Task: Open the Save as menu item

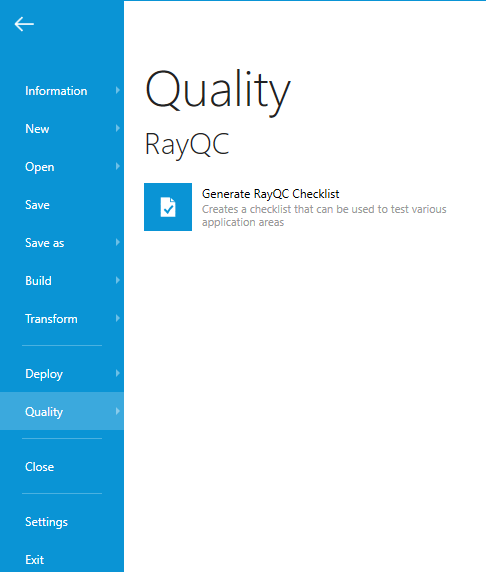Action: (62, 243)
